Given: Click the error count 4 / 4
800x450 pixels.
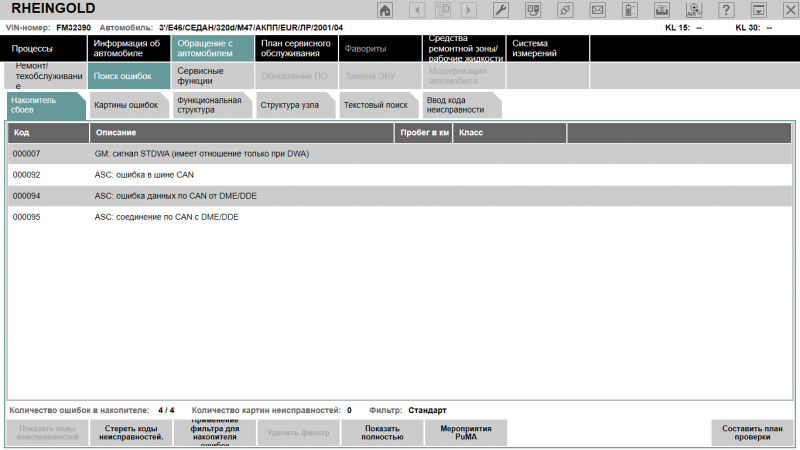Looking at the screenshot, I should click(x=166, y=410).
